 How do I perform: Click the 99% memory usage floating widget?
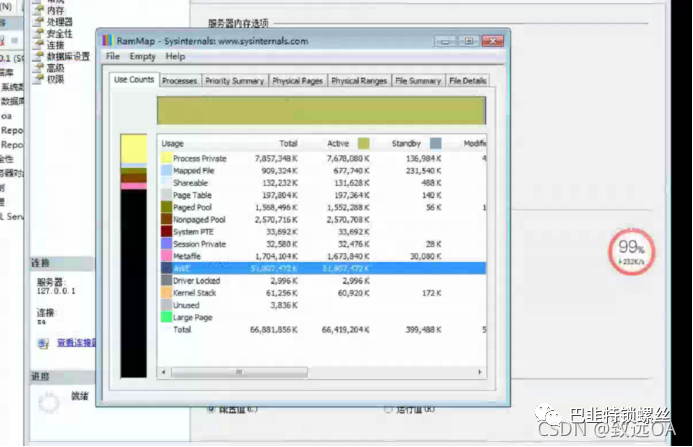click(x=632, y=252)
